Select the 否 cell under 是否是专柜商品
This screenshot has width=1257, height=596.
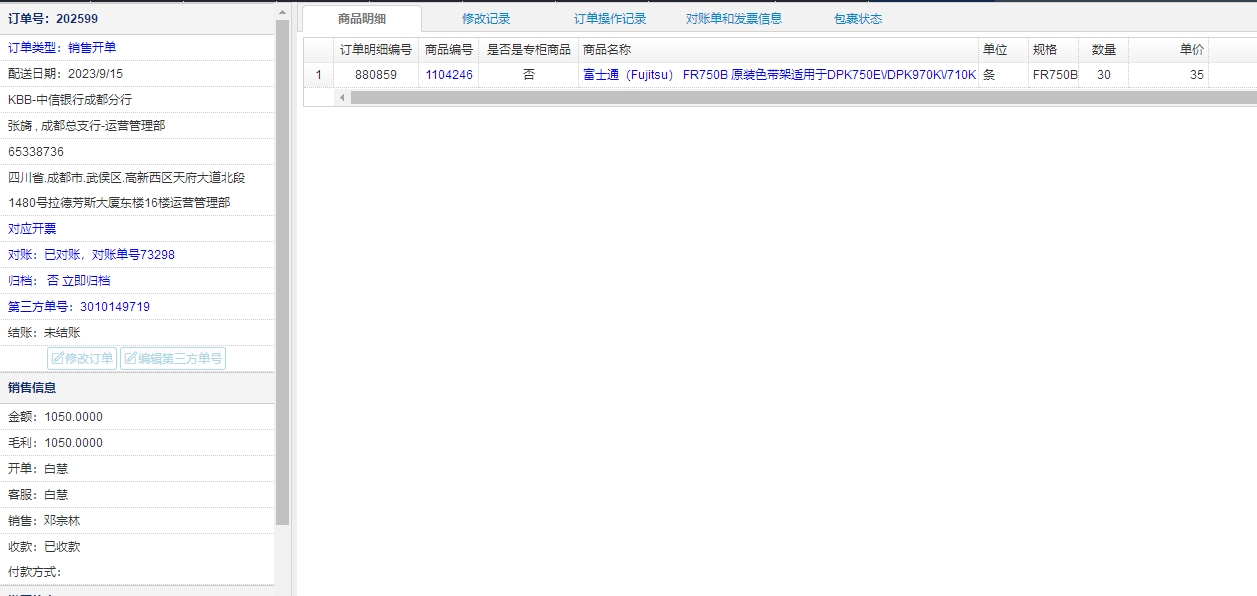[x=529, y=74]
